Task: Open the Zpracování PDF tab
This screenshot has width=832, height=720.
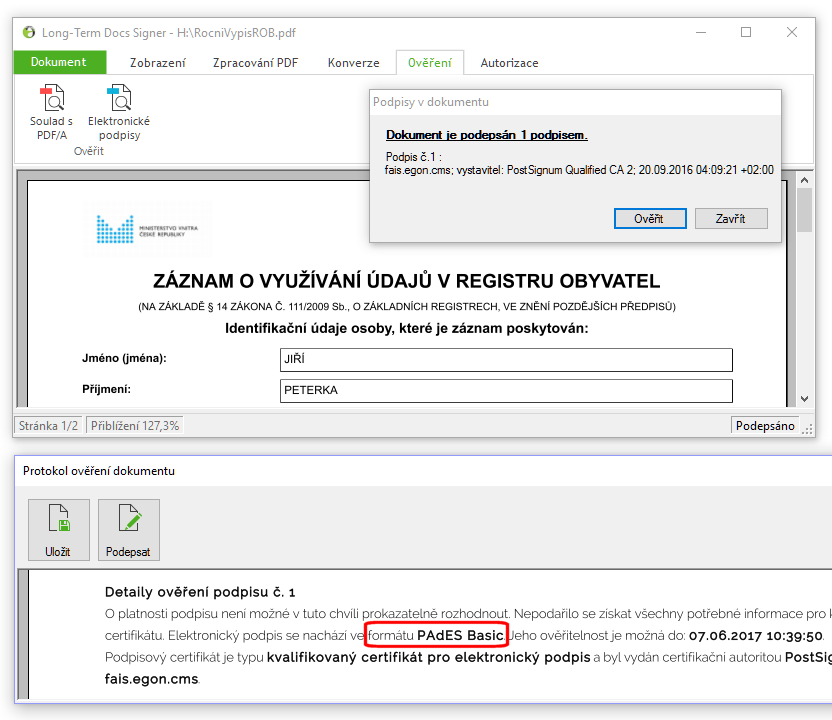Action: (x=255, y=63)
